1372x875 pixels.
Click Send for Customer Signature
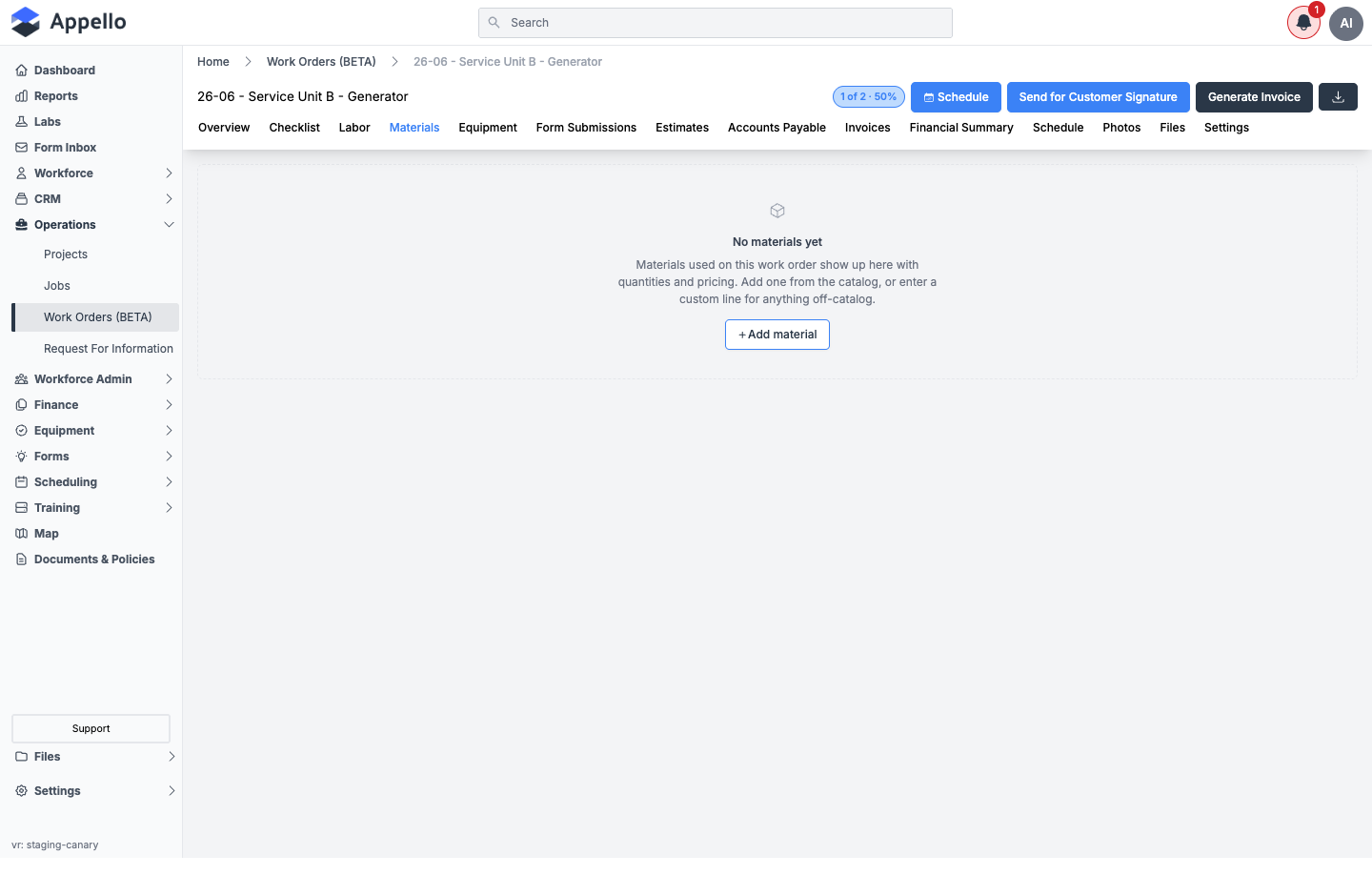tap(1099, 97)
